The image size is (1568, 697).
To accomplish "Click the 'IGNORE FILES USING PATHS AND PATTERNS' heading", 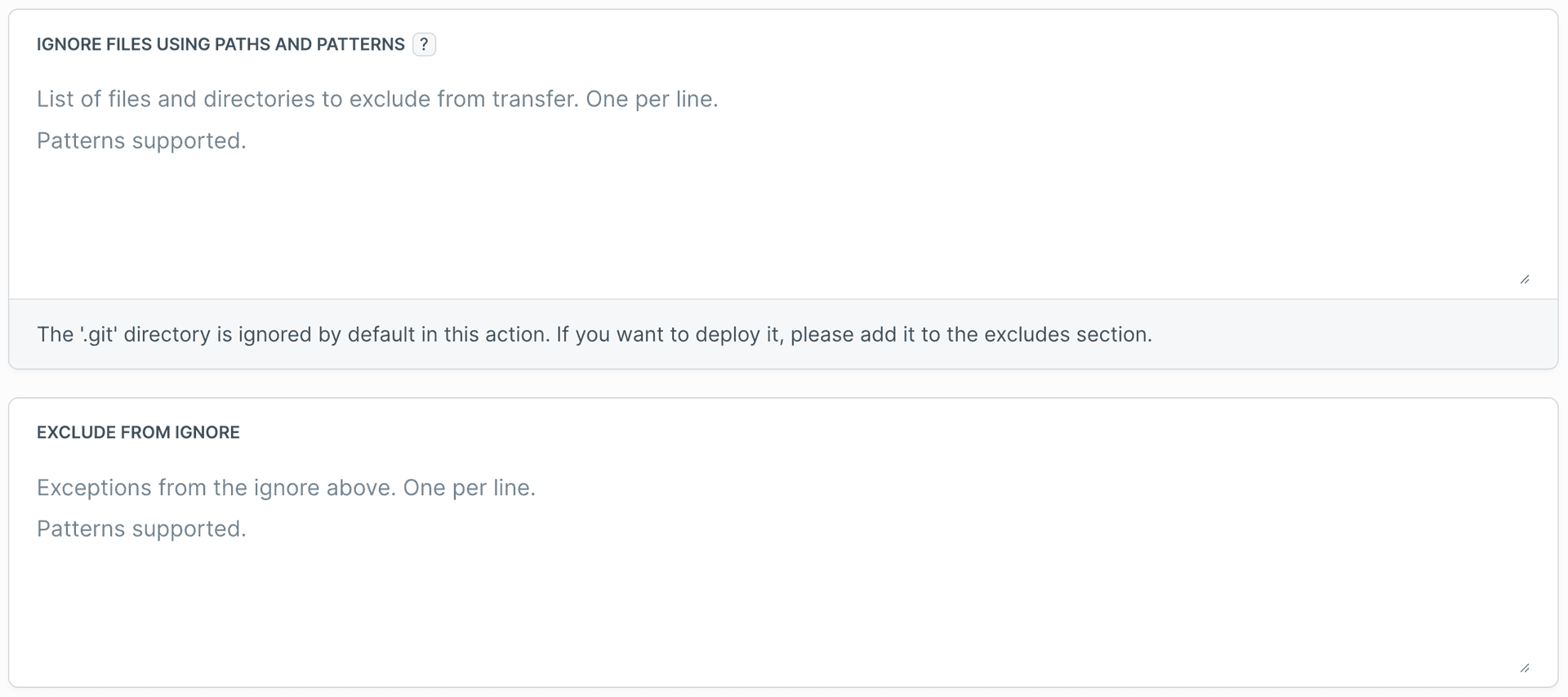I will 220,44.
